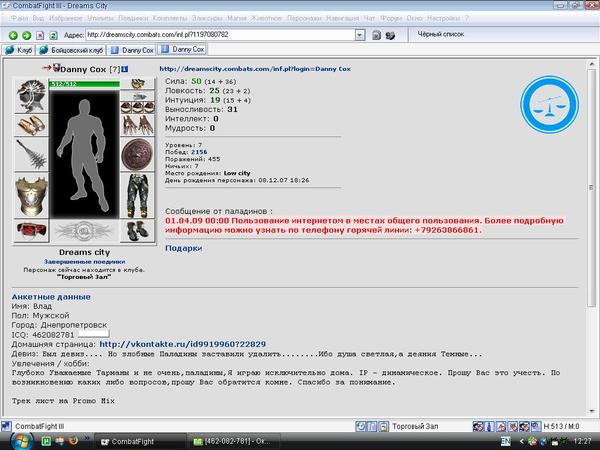Click the clan emblem left of Danny Cox's name

(x=57, y=68)
